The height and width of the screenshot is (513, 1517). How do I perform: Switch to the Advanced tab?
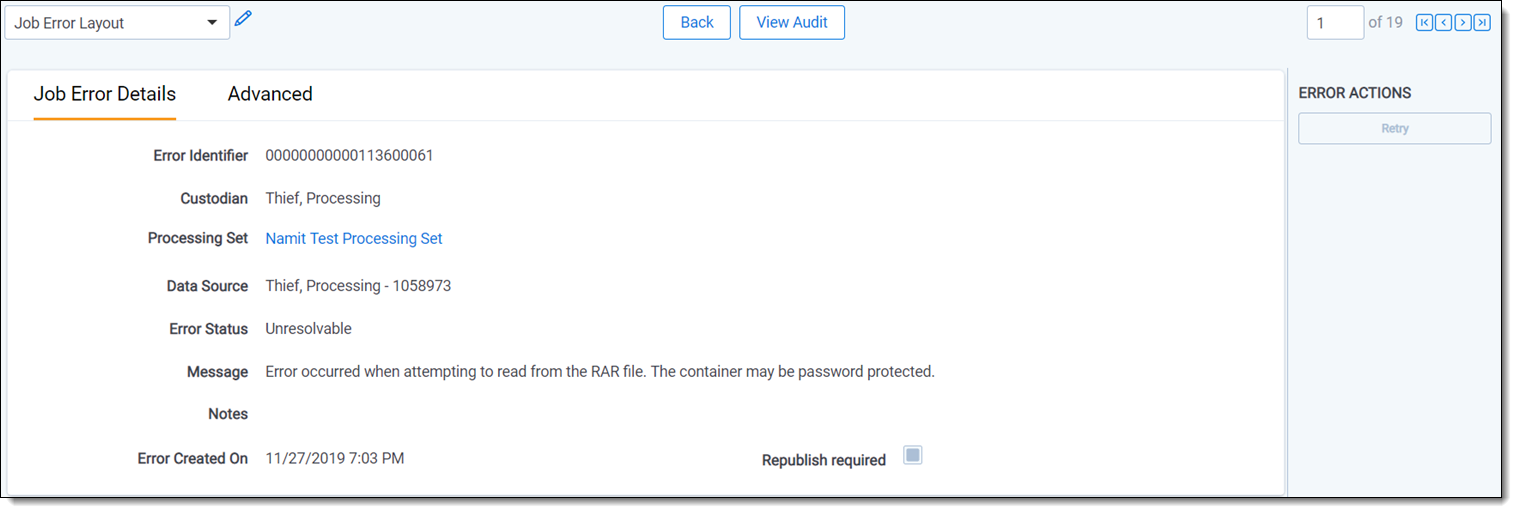(x=270, y=94)
